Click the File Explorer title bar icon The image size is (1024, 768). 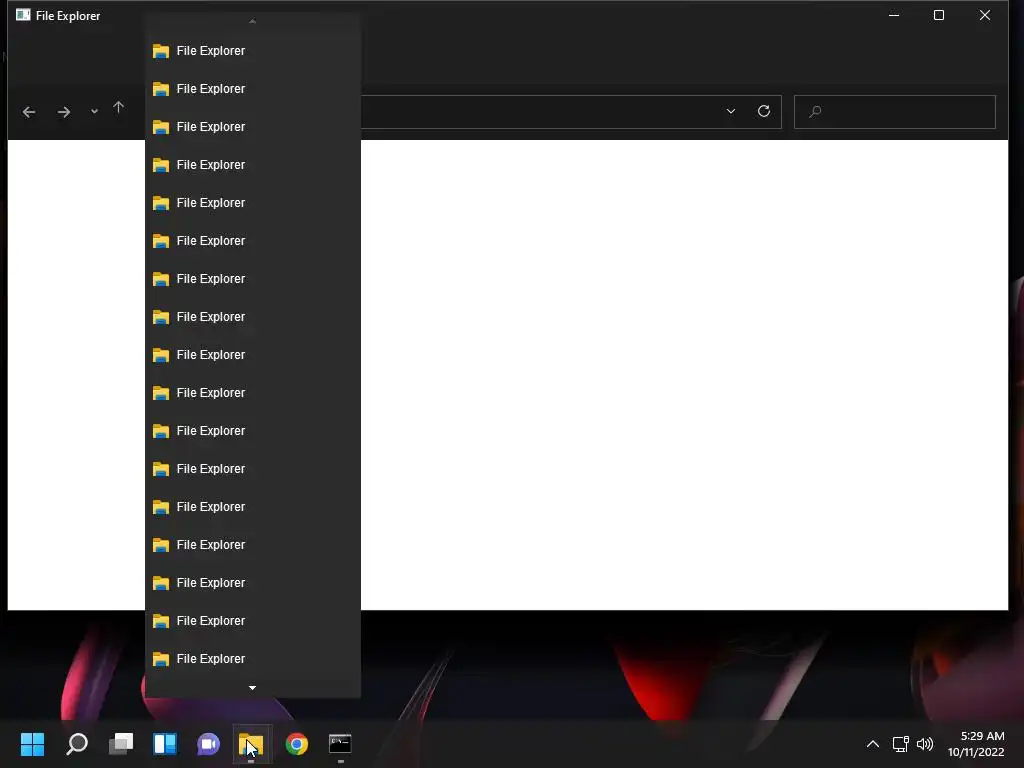23,15
